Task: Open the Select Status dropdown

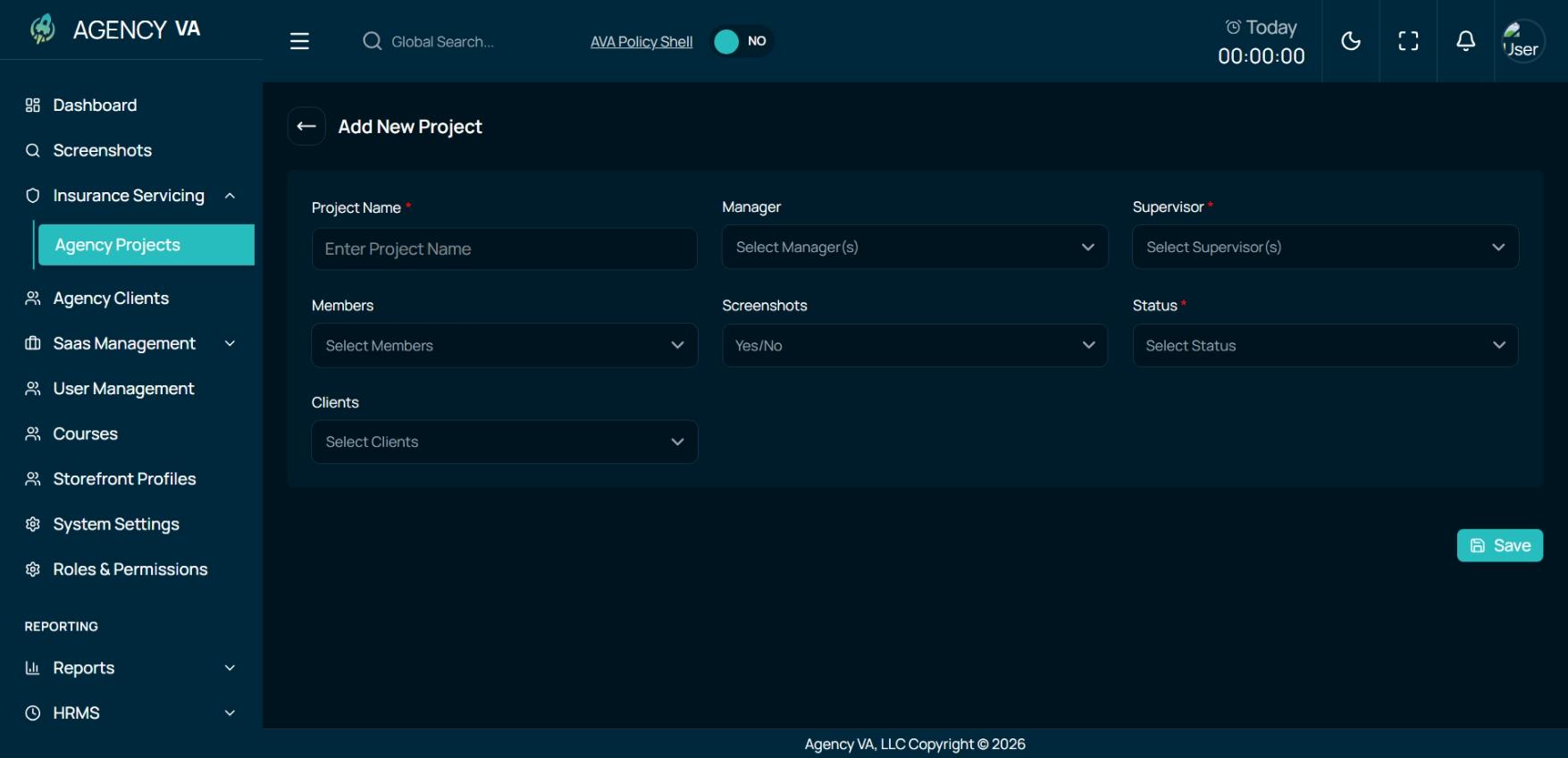Action: [x=1326, y=345]
